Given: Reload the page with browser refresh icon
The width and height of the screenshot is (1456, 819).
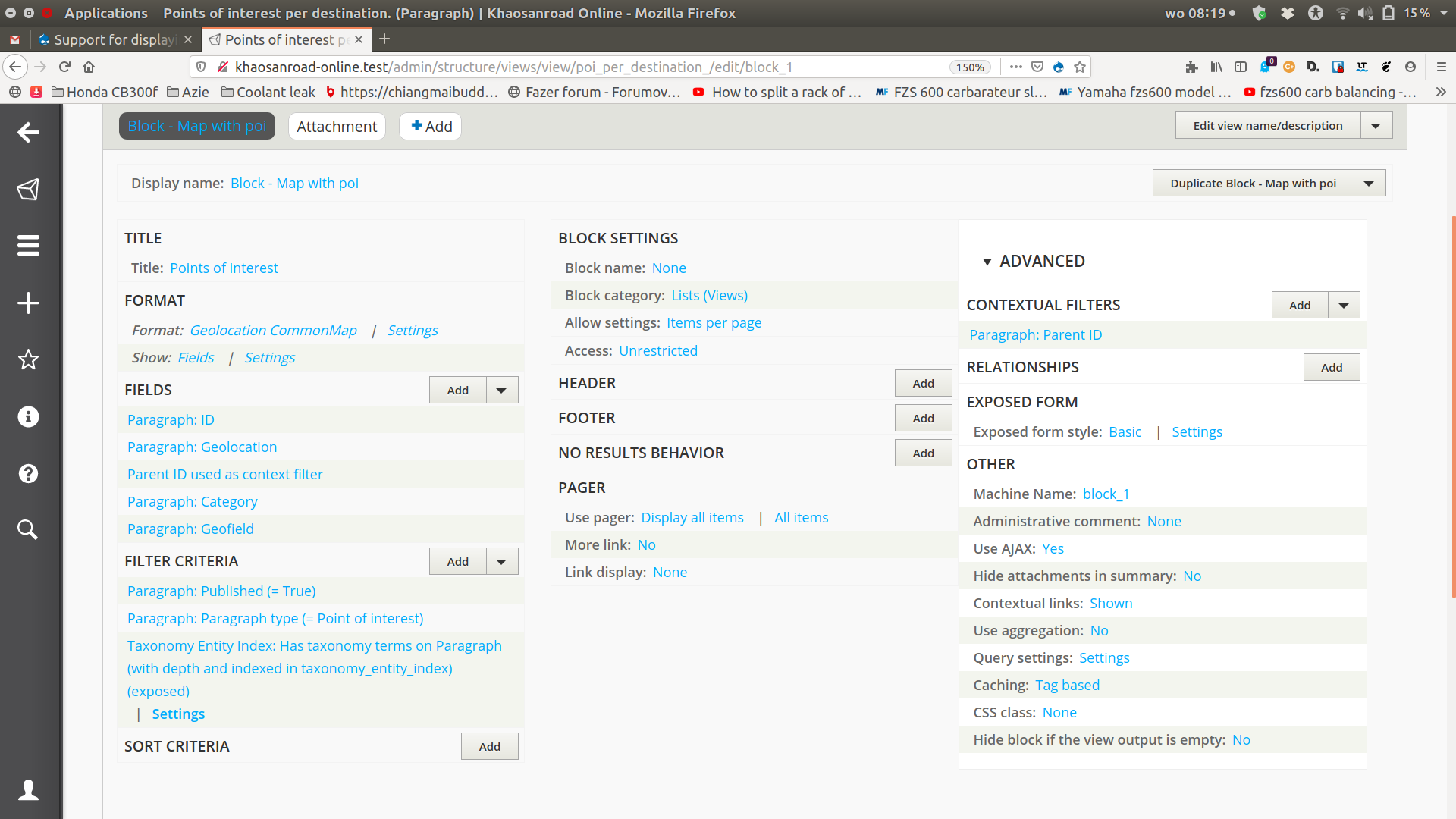Looking at the screenshot, I should 64,67.
